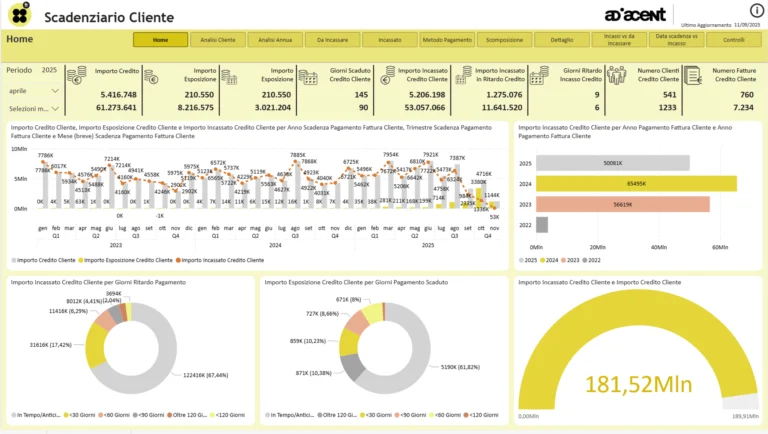Toggle 'Importo Incassato Credito Cliente' legend entry
Screen dimensions: 768x434
coord(214,260)
